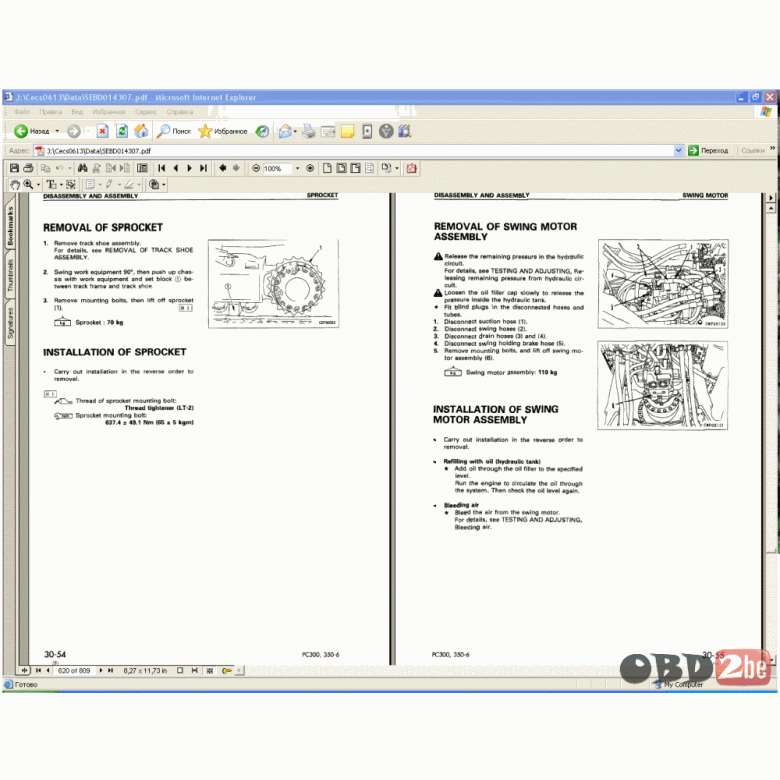Viewport: 780px width, 780px height.
Task: Click the Print icon in Acrobat toolbar
Action: pos(28,168)
